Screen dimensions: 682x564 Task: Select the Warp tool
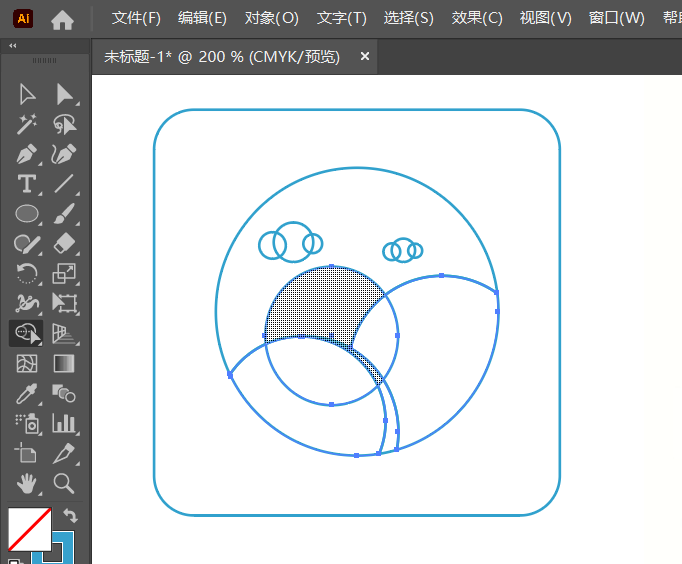(27, 303)
